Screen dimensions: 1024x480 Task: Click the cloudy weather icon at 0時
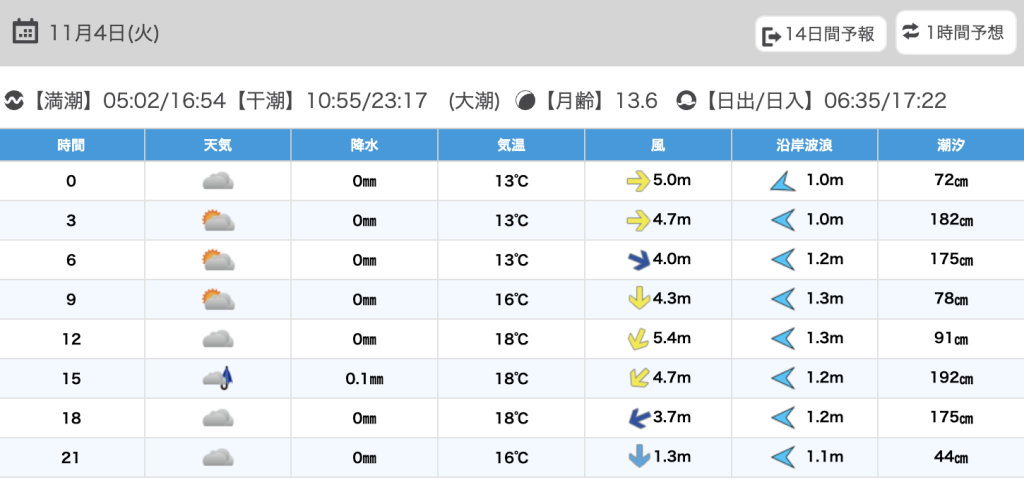point(218,181)
